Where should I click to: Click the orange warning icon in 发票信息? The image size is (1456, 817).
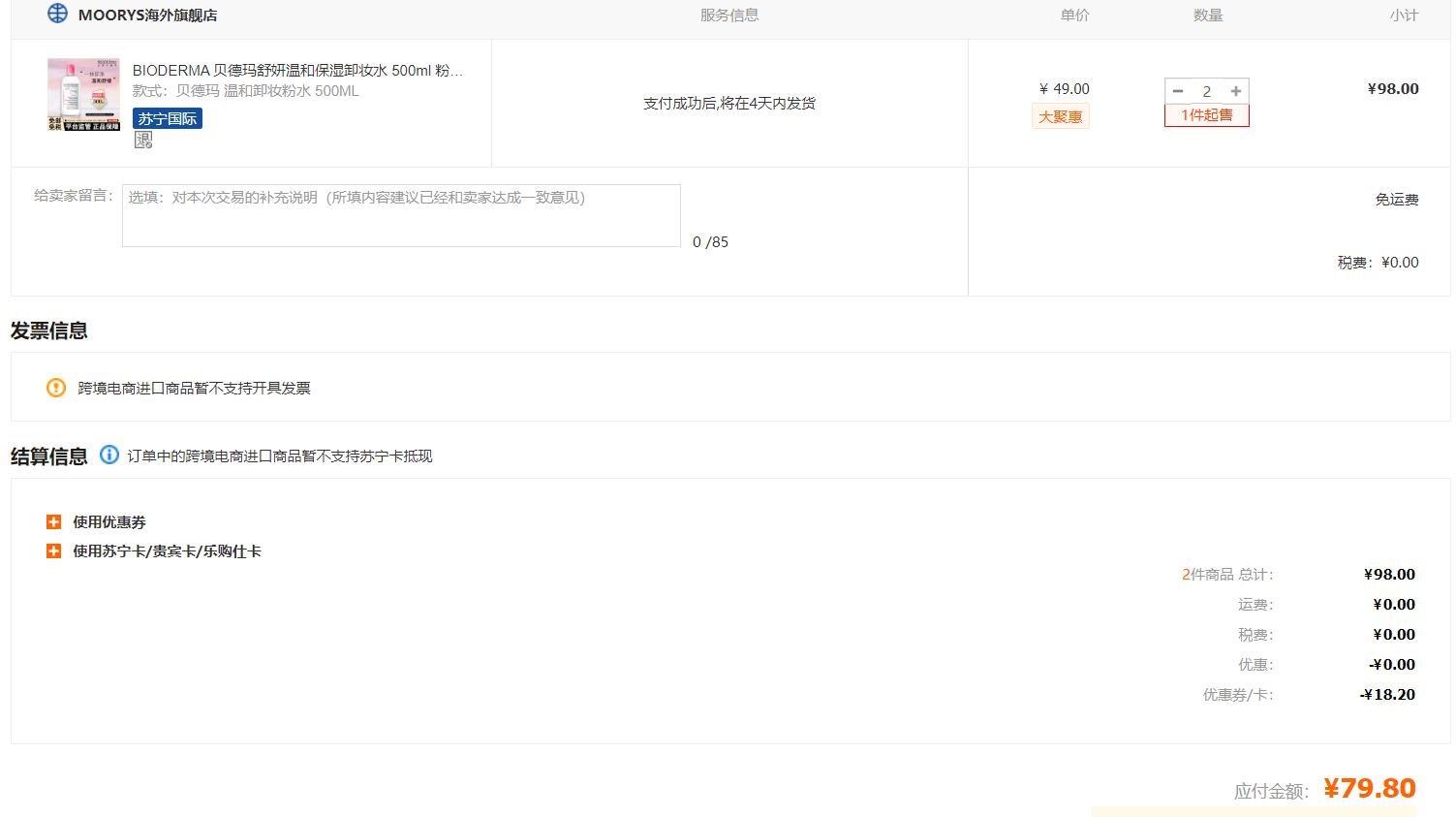pos(56,388)
